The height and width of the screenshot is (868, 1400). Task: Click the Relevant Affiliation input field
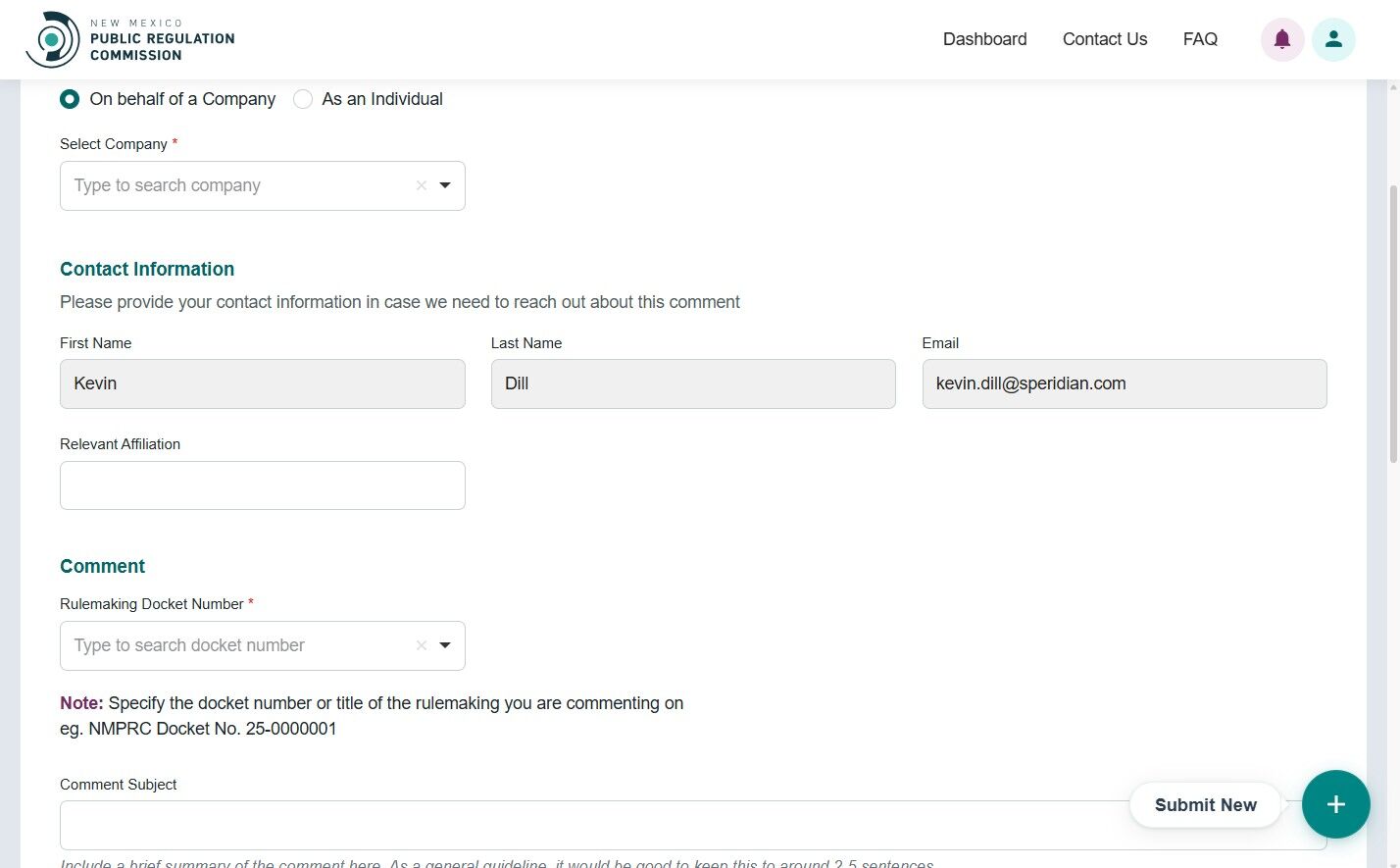pyautogui.click(x=262, y=485)
